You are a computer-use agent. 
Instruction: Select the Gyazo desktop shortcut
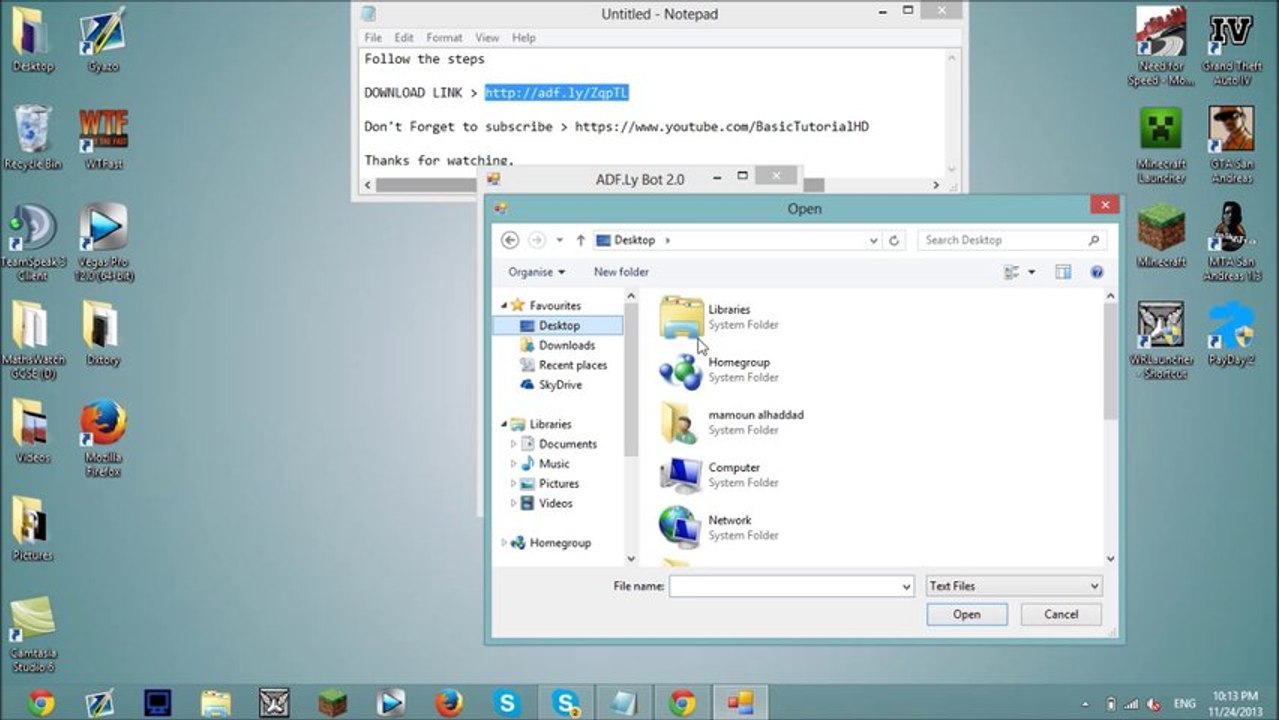click(x=102, y=40)
